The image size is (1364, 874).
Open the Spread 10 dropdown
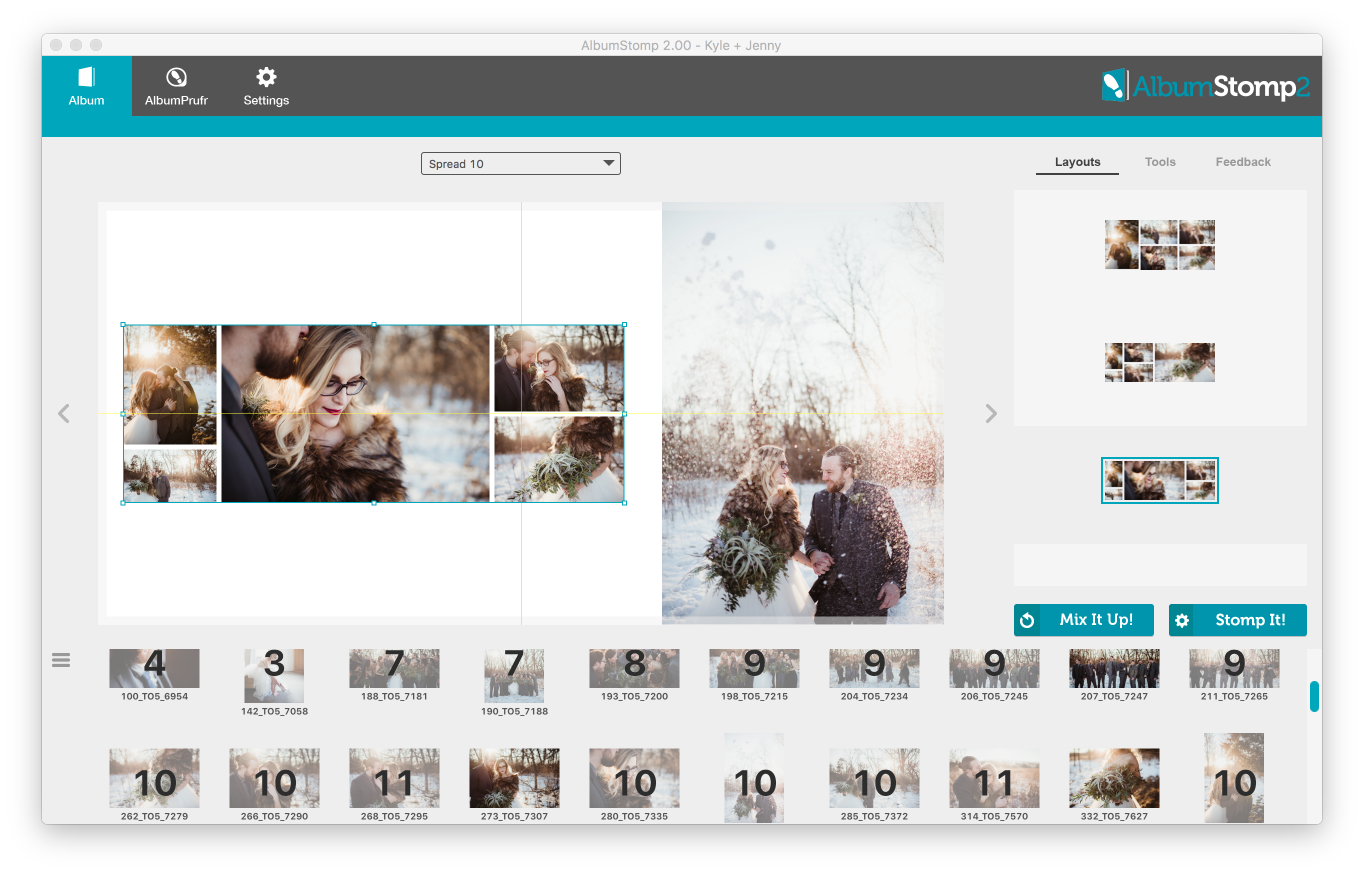point(520,164)
